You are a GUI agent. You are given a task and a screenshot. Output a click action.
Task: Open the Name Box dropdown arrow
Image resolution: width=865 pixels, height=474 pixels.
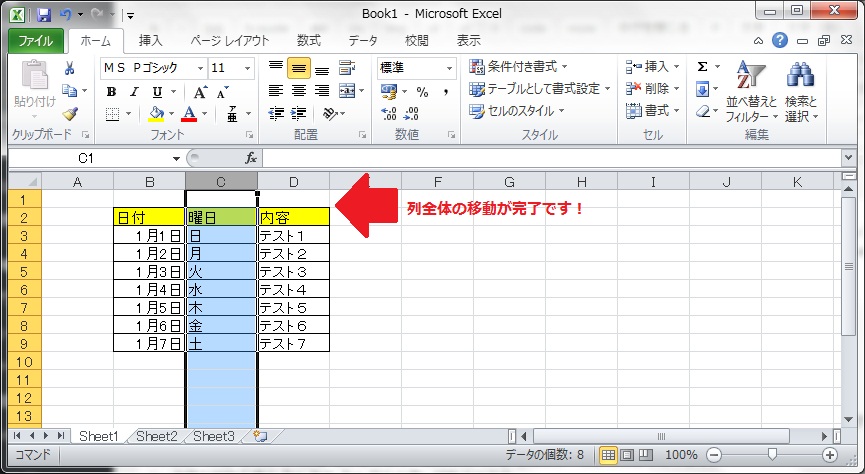tap(176, 159)
